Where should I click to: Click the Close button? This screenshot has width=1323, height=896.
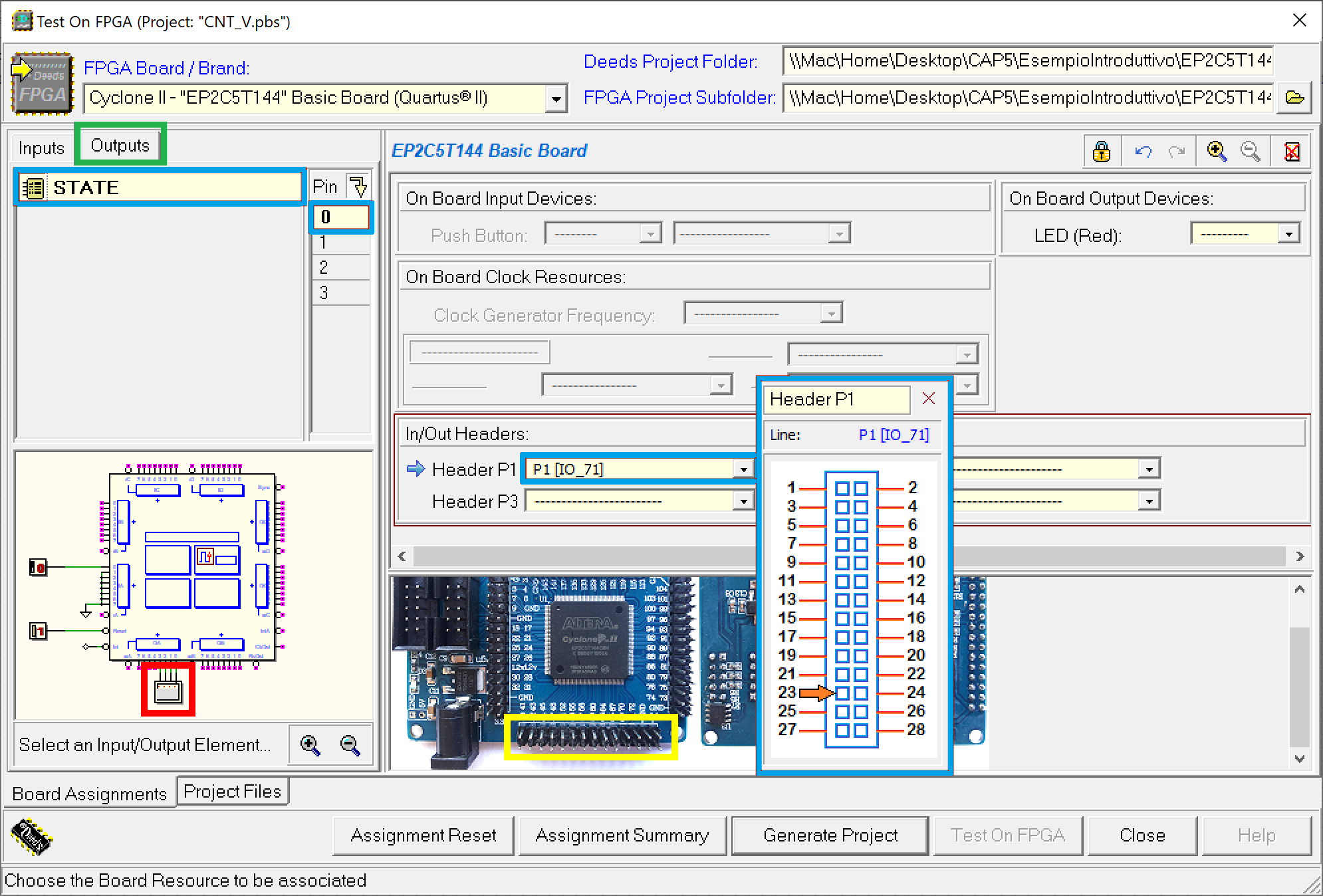1142,836
